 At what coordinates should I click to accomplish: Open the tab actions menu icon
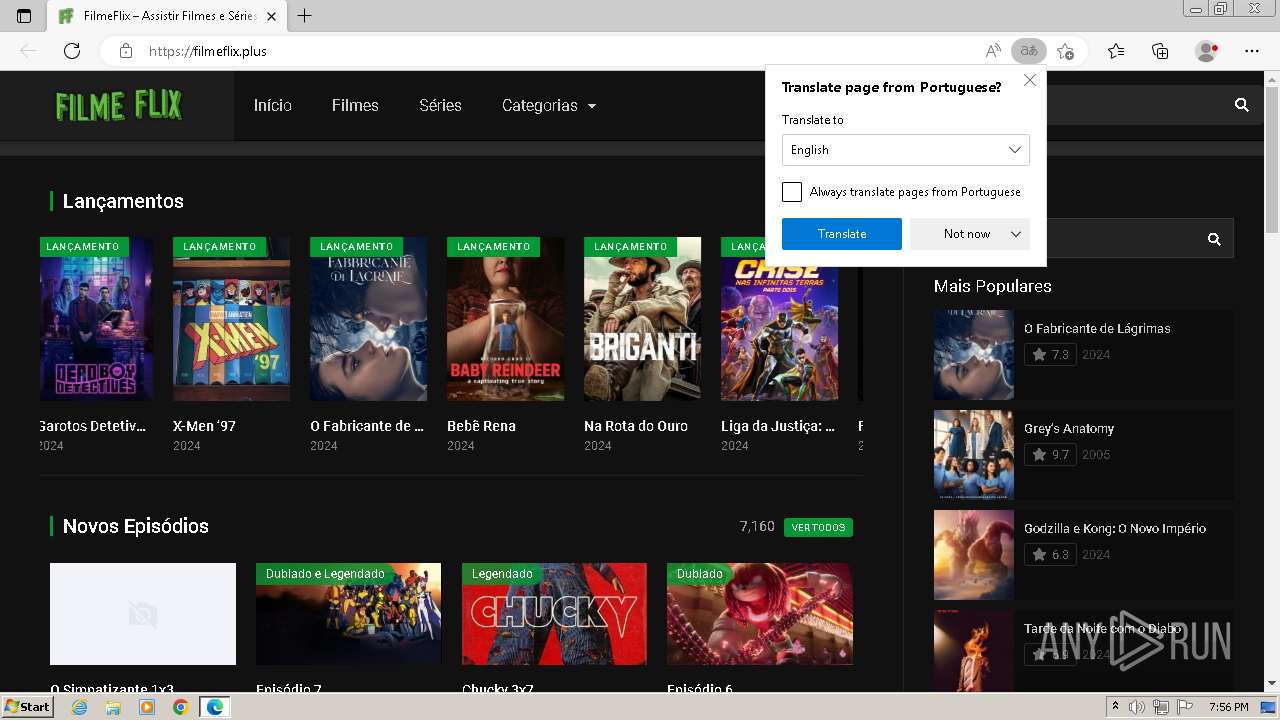point(24,16)
